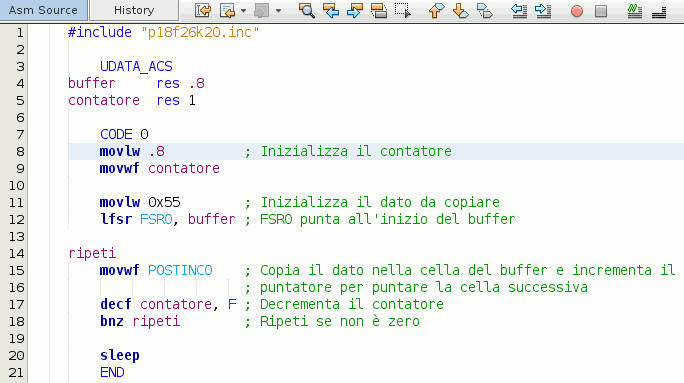This screenshot has height=383, width=684.
Task: Click Shift Line Right icon
Action: coord(543,10)
